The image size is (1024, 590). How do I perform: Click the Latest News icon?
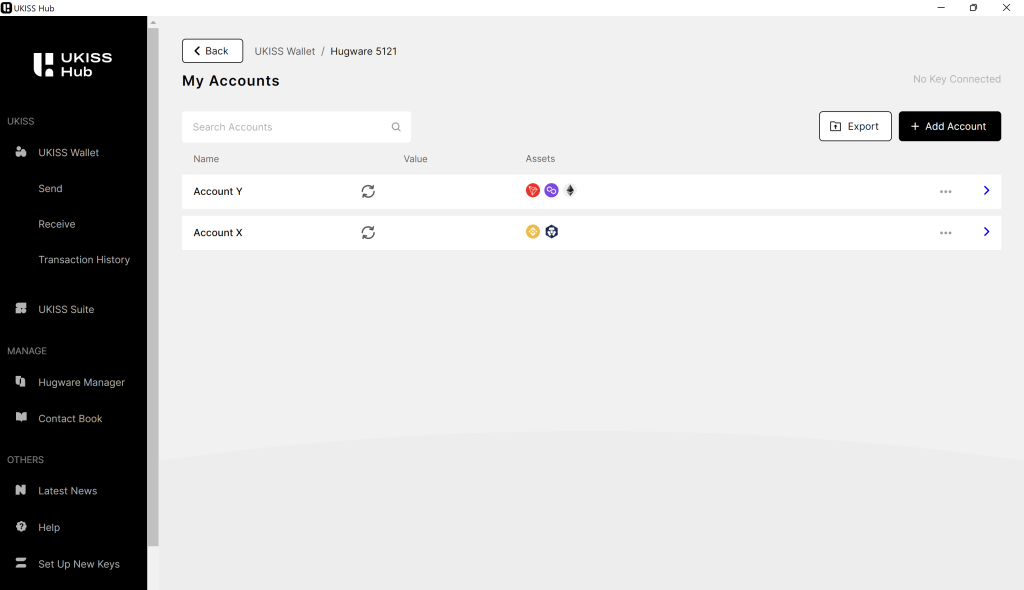[x=21, y=490]
